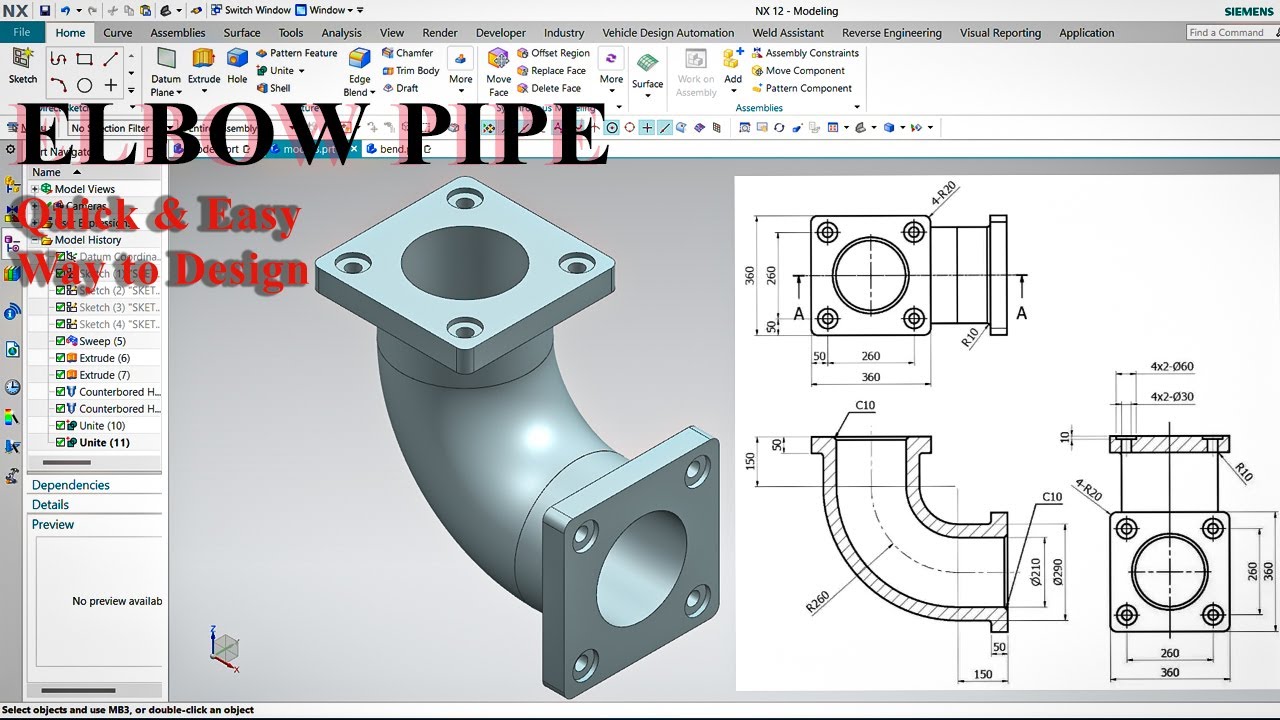Viewport: 1280px width, 720px height.
Task: Open the File menu
Action: pyautogui.click(x=22, y=32)
